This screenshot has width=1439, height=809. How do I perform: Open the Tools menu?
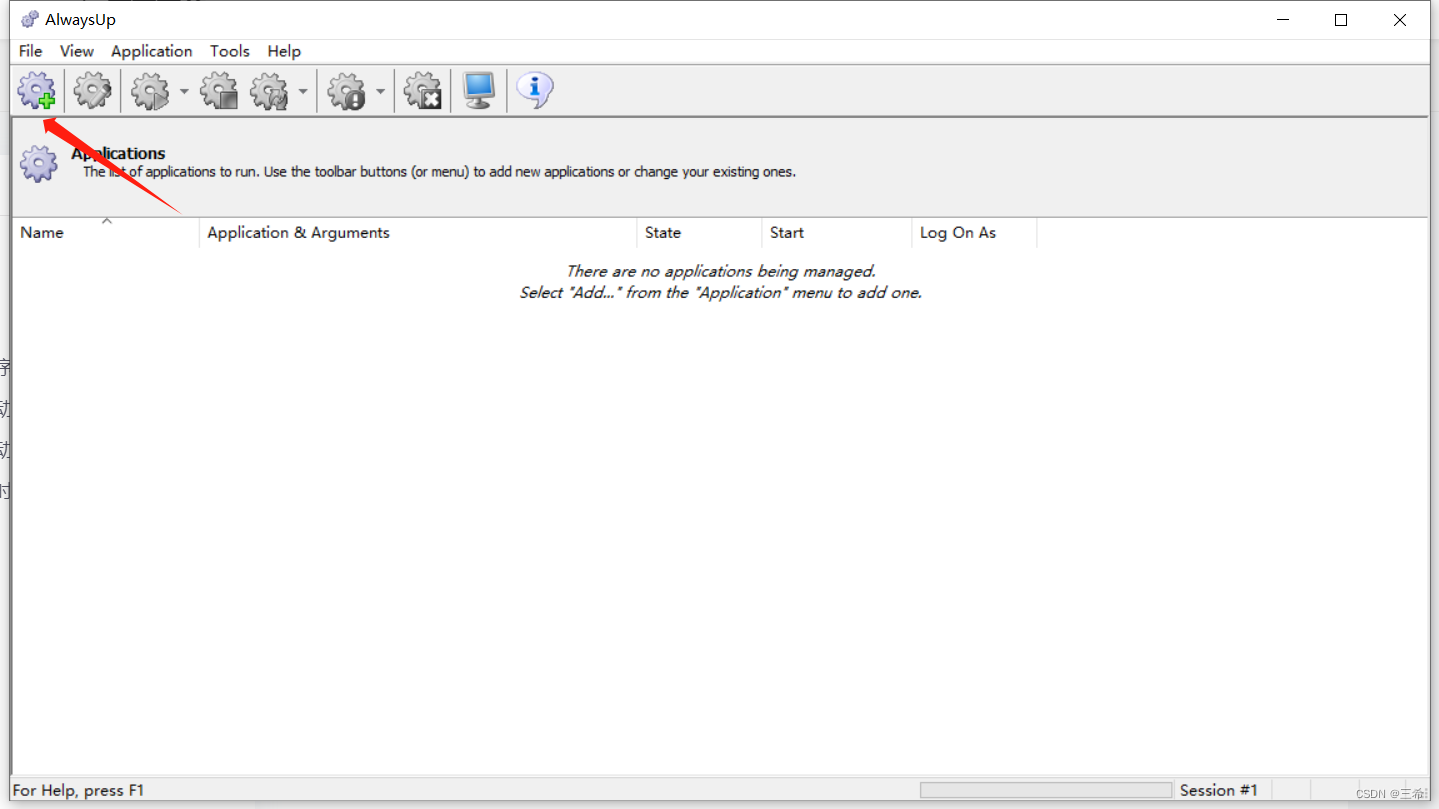[229, 51]
